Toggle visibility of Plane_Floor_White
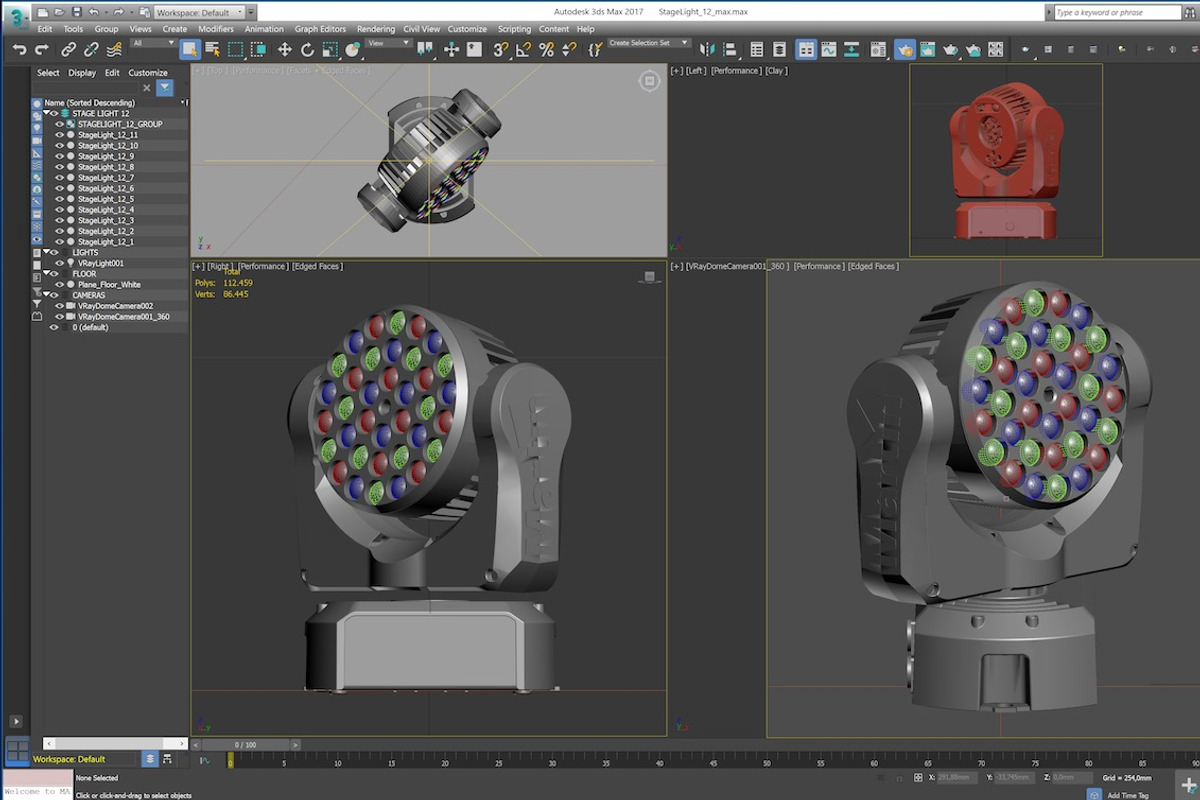Image resolution: width=1200 pixels, height=800 pixels. coord(59,285)
